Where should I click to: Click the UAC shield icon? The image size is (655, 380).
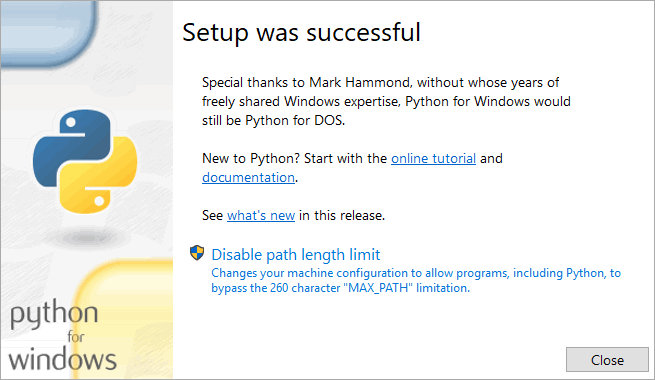(x=197, y=253)
